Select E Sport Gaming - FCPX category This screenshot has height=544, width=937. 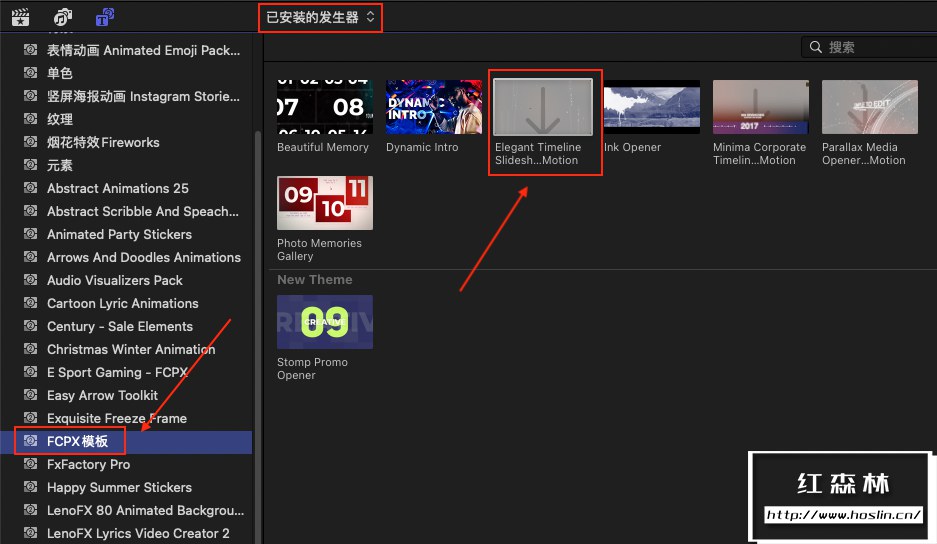tap(126, 372)
